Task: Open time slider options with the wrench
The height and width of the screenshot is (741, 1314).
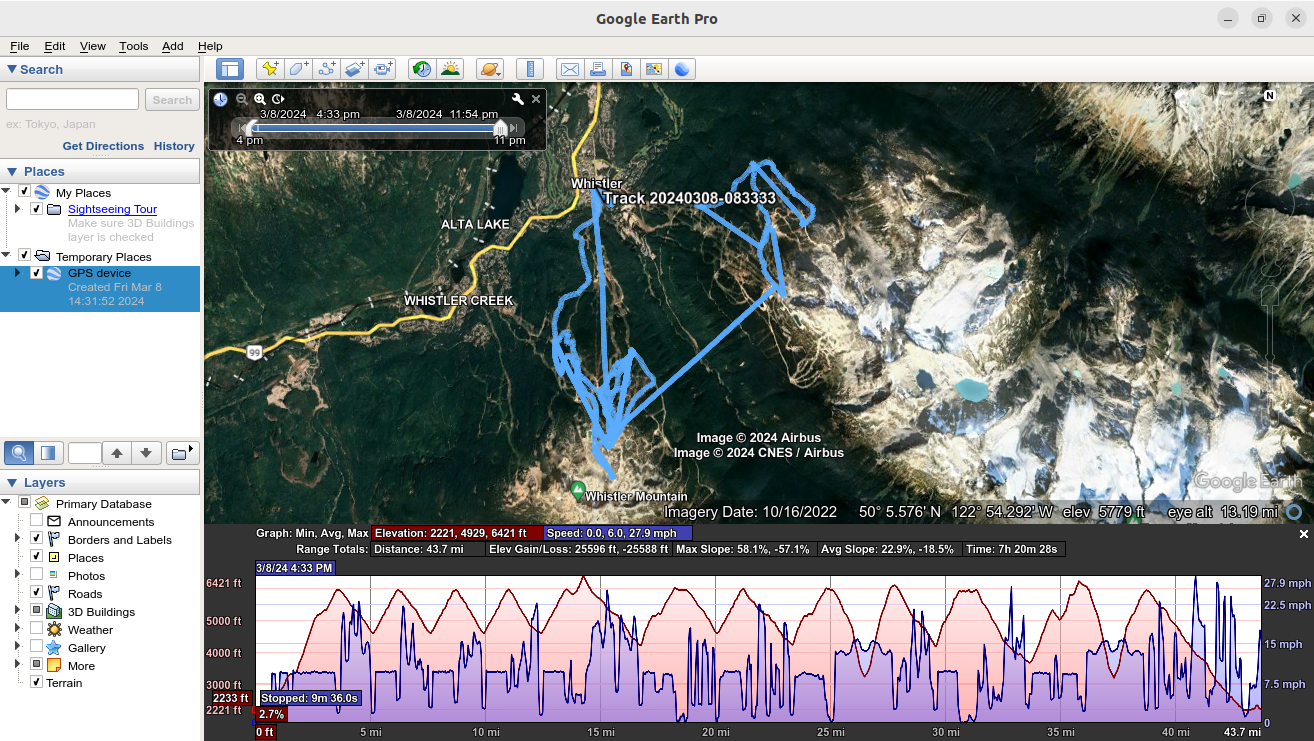Action: pos(518,99)
